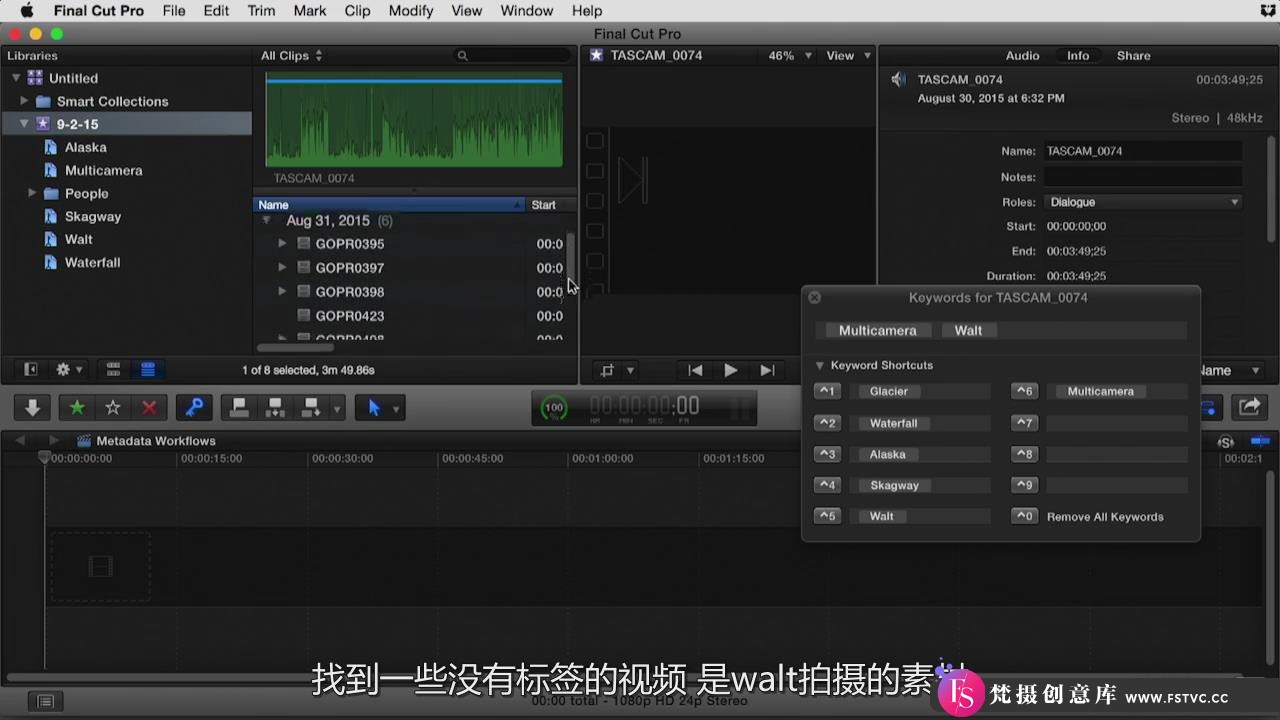1280x720 pixels.
Task: Click the inspector vertical scrollbar
Action: tap(1271, 188)
